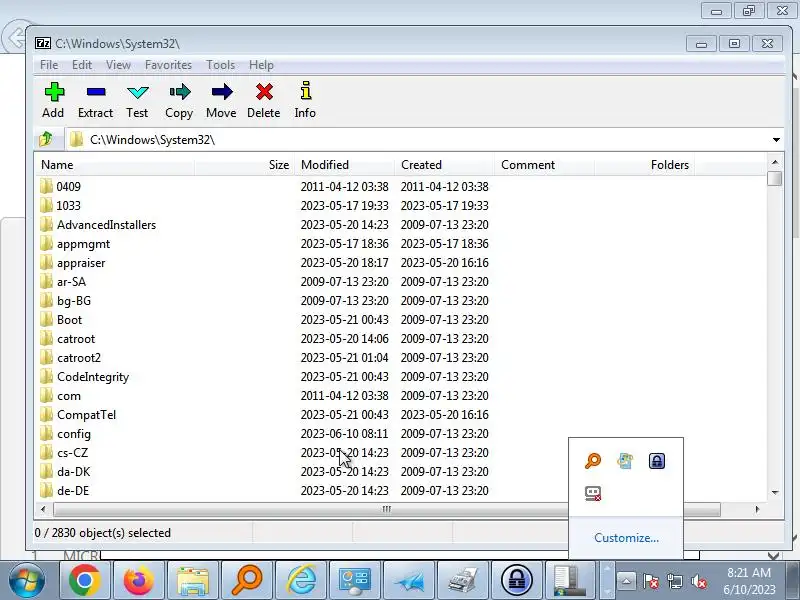
Task: Open Control Panel taskbar icon
Action: 355,581
